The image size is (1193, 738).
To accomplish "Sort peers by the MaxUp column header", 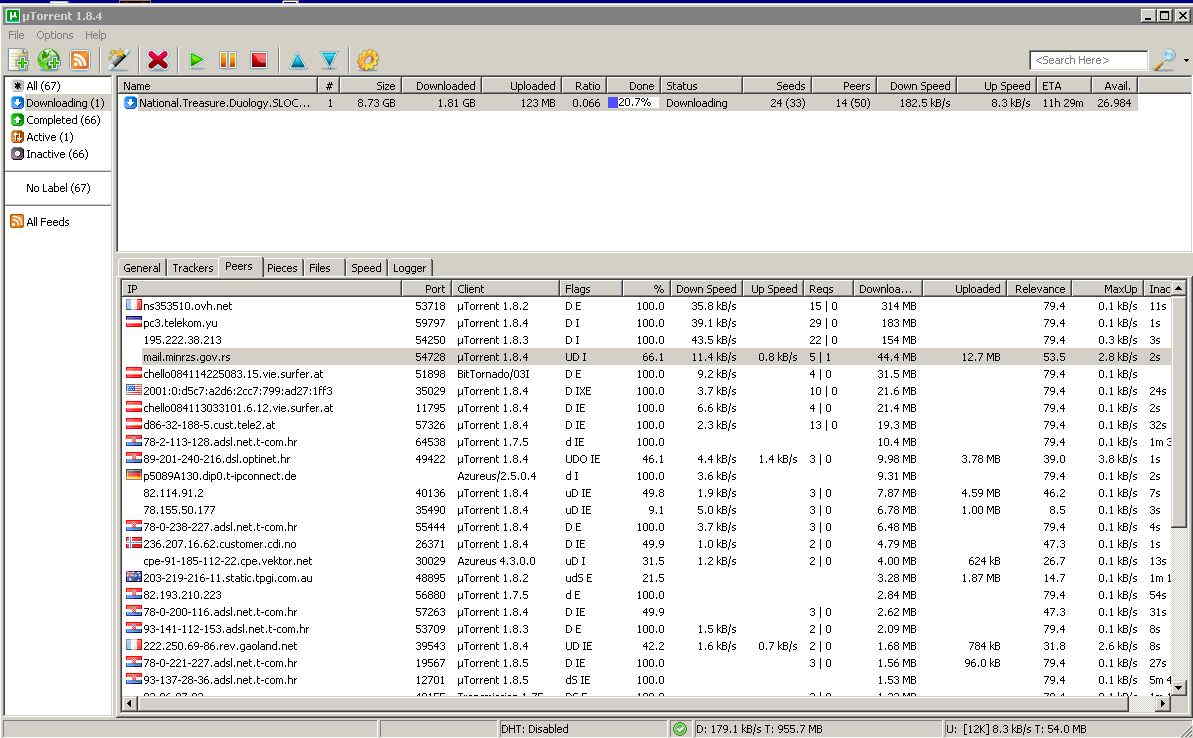I will (1107, 289).
